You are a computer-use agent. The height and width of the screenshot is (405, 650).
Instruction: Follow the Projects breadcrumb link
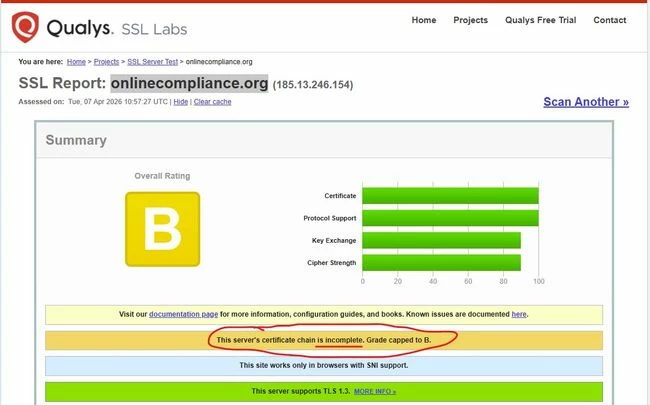(106, 62)
